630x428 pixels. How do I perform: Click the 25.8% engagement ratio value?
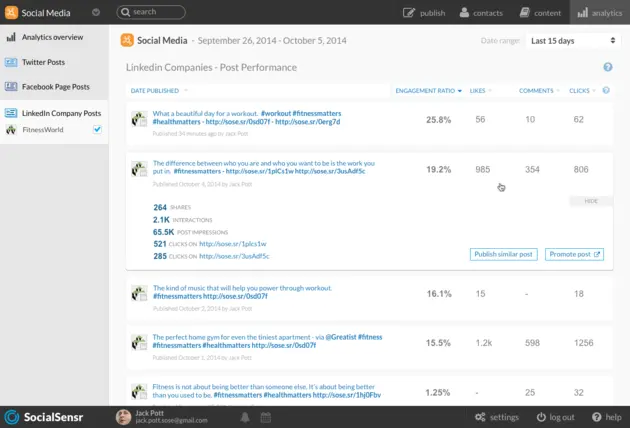(438, 120)
